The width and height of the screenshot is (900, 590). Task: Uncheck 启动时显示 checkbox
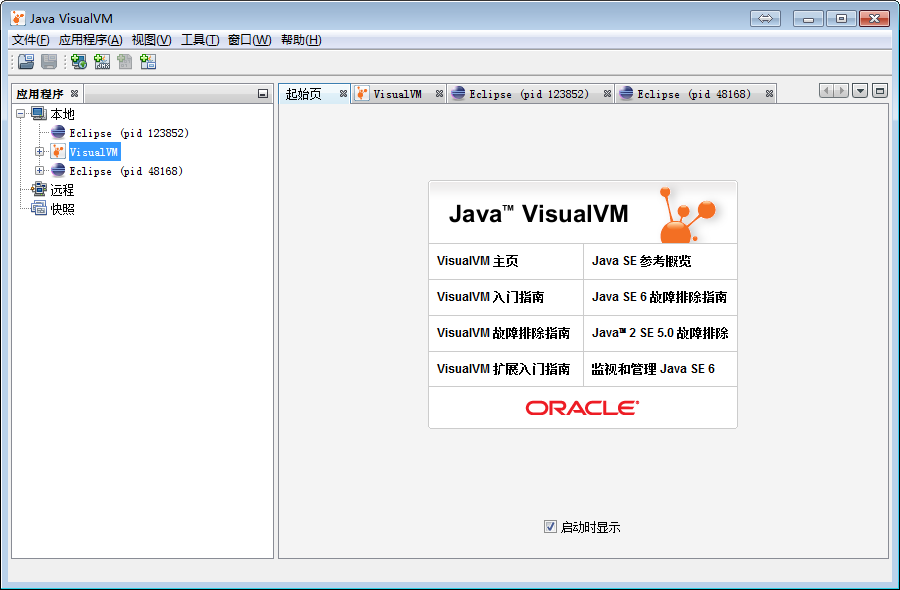(550, 526)
